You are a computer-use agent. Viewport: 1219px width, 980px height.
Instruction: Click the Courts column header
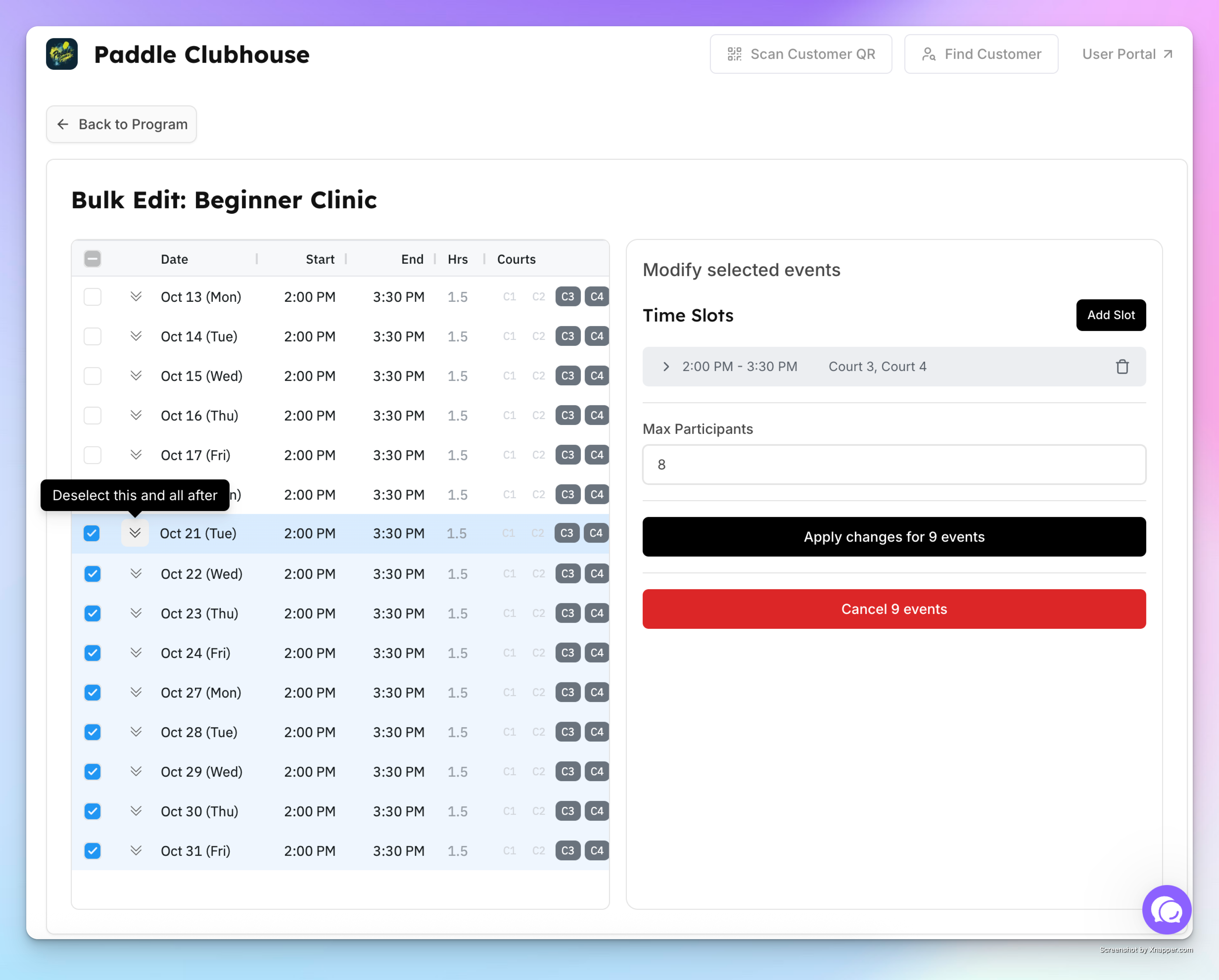(x=516, y=259)
